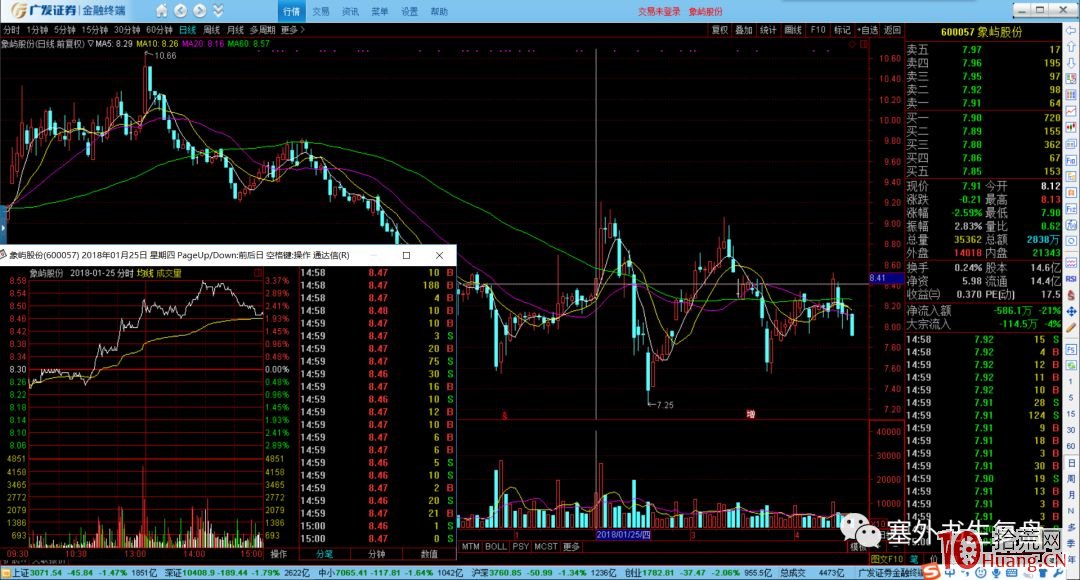
Task: Expand 更多 indicators list
Action: (571, 547)
